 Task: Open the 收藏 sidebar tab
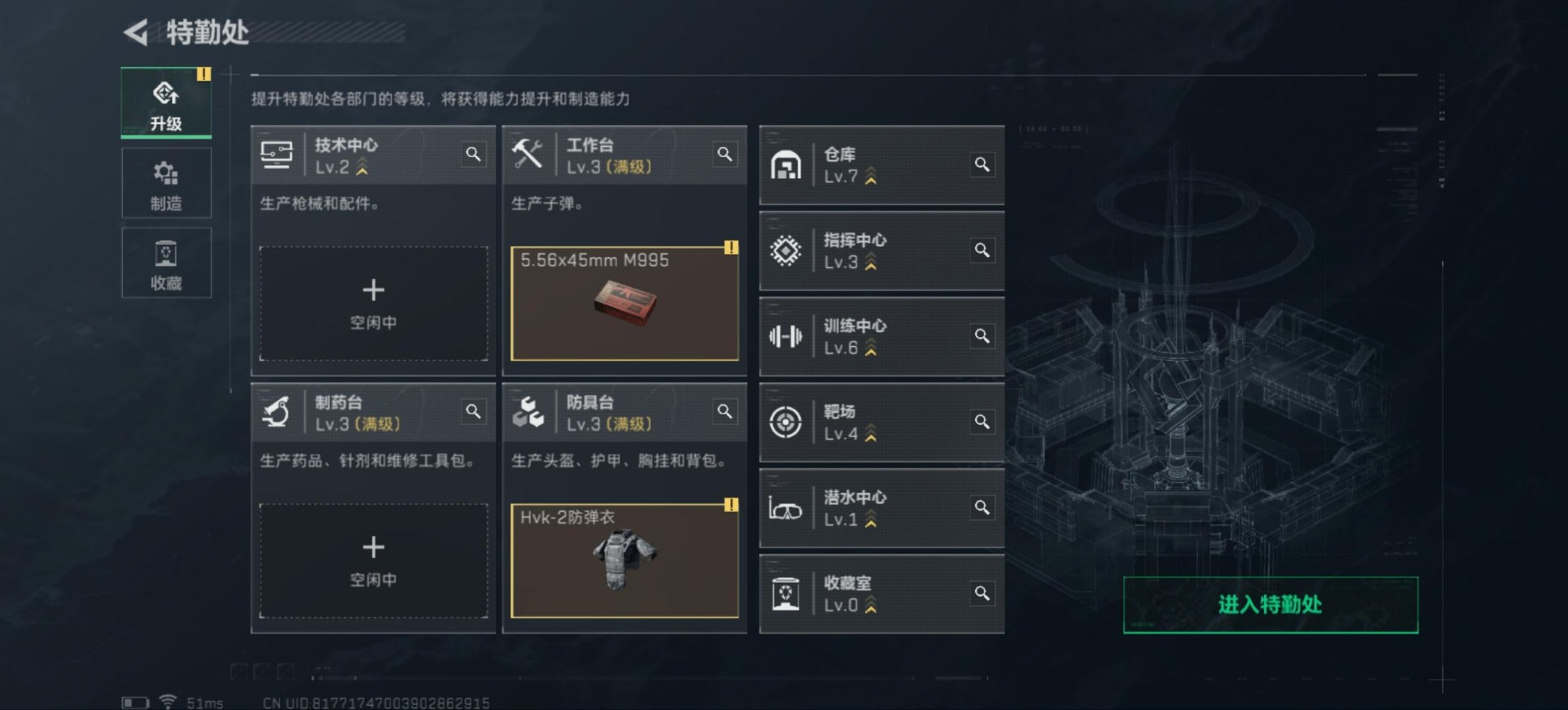pos(167,263)
